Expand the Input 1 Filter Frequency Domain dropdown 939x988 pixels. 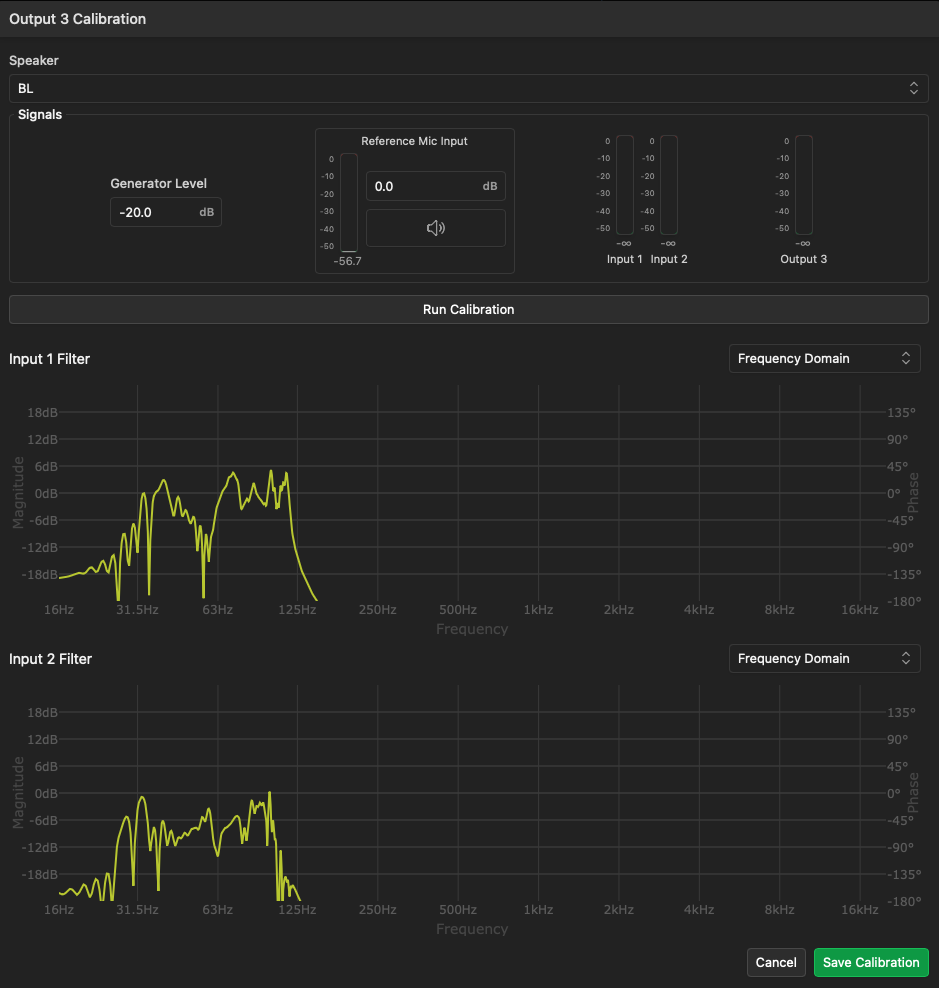tap(824, 359)
